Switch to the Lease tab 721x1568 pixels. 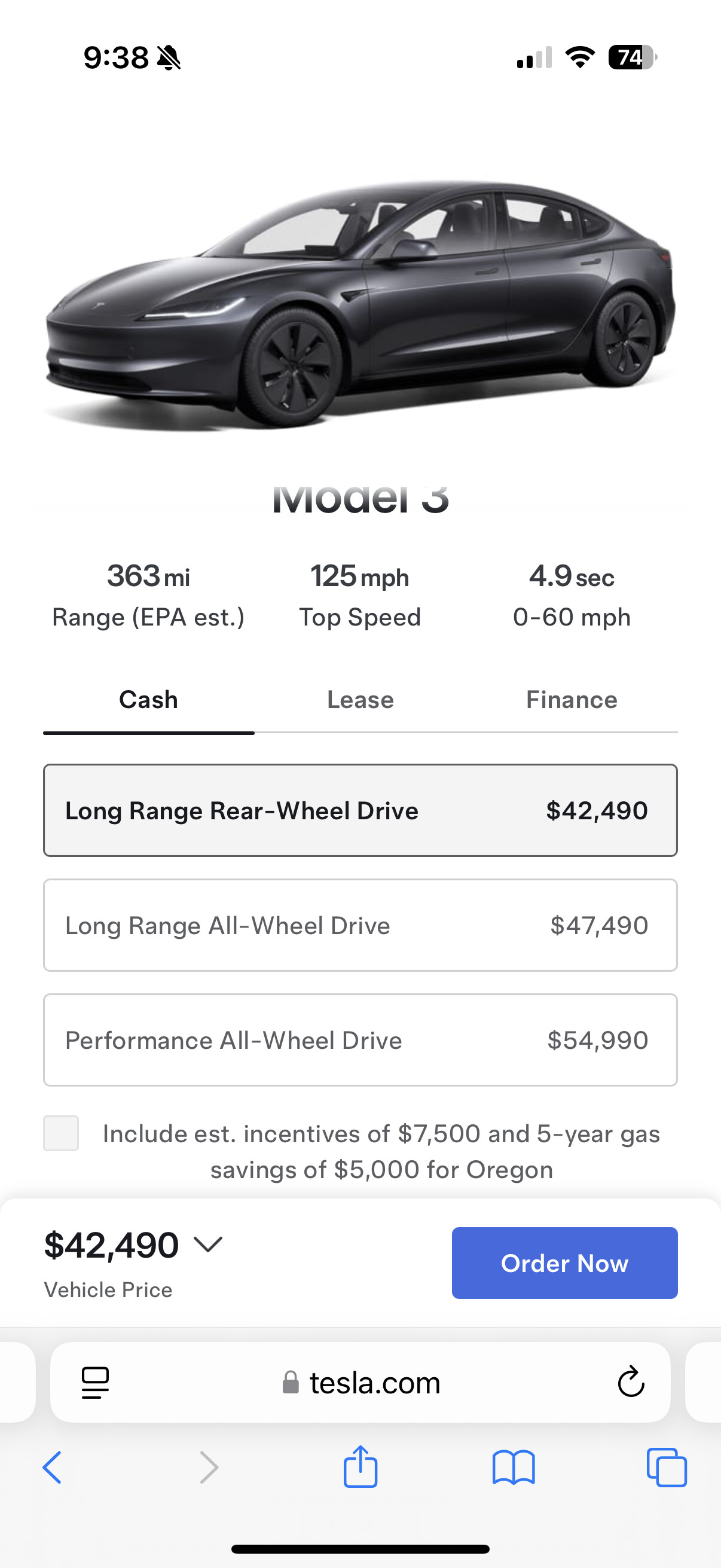coord(360,700)
